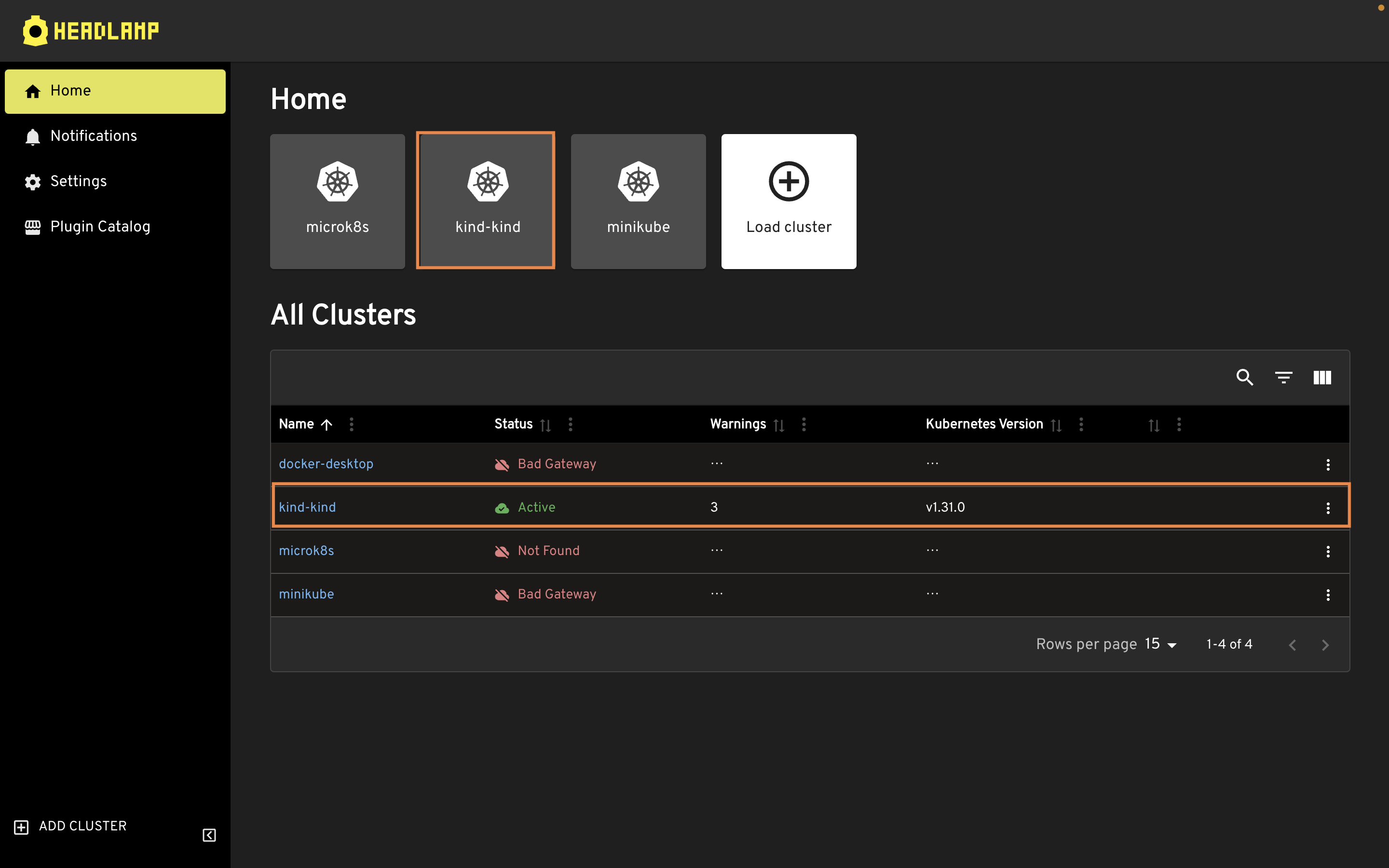Viewport: 1389px width, 868px height.
Task: Go to next page of clusters
Action: click(x=1325, y=645)
